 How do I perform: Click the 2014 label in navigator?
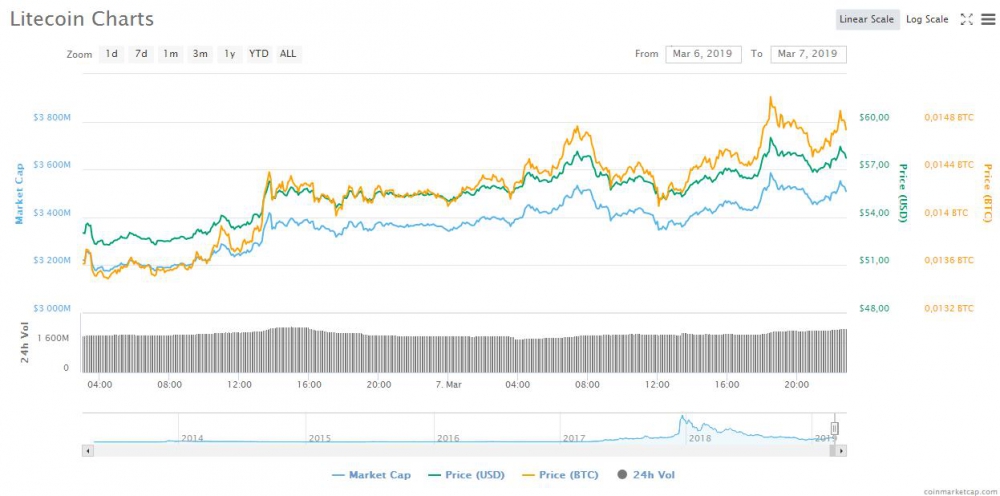click(x=192, y=439)
